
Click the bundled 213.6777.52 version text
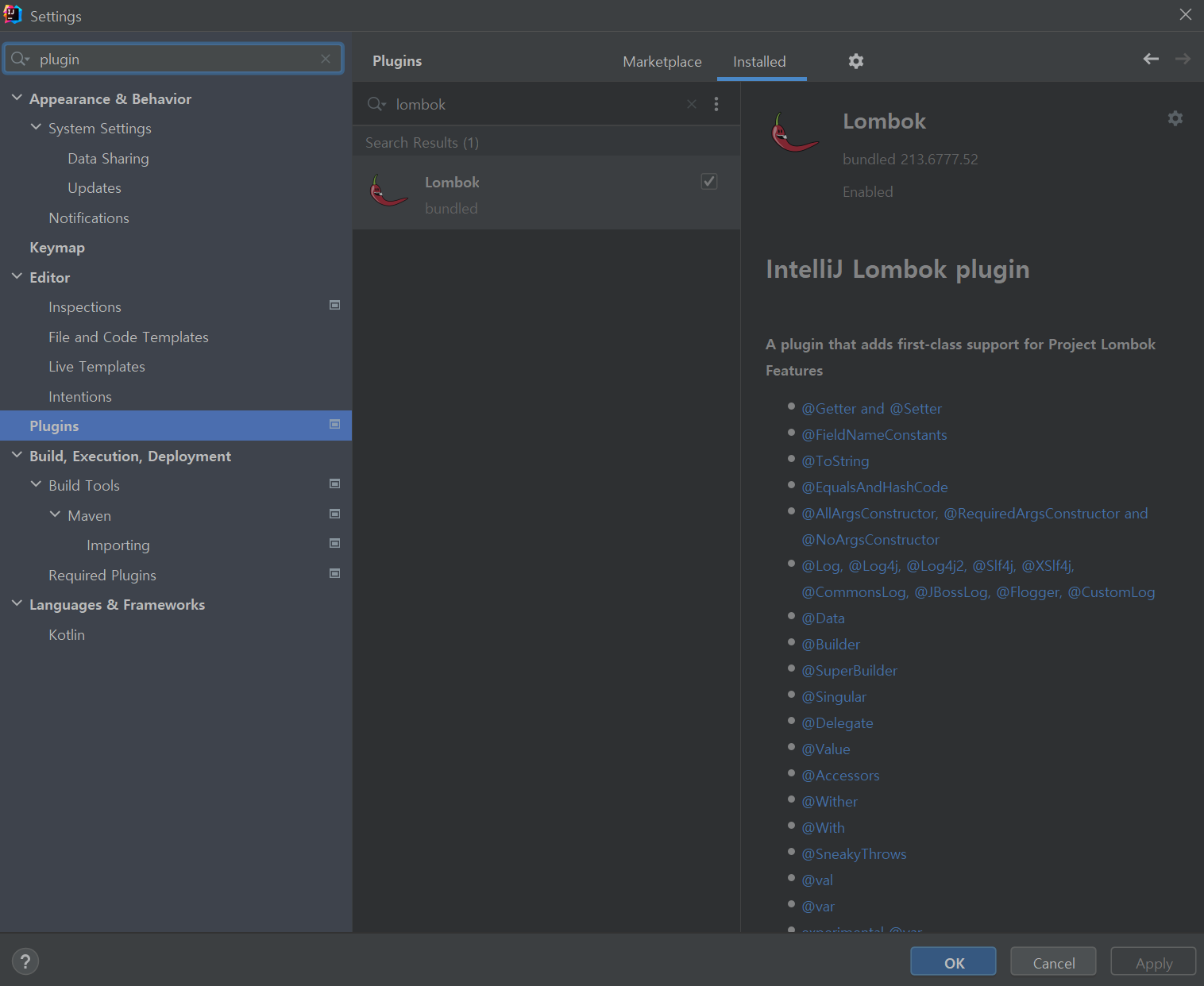910,160
